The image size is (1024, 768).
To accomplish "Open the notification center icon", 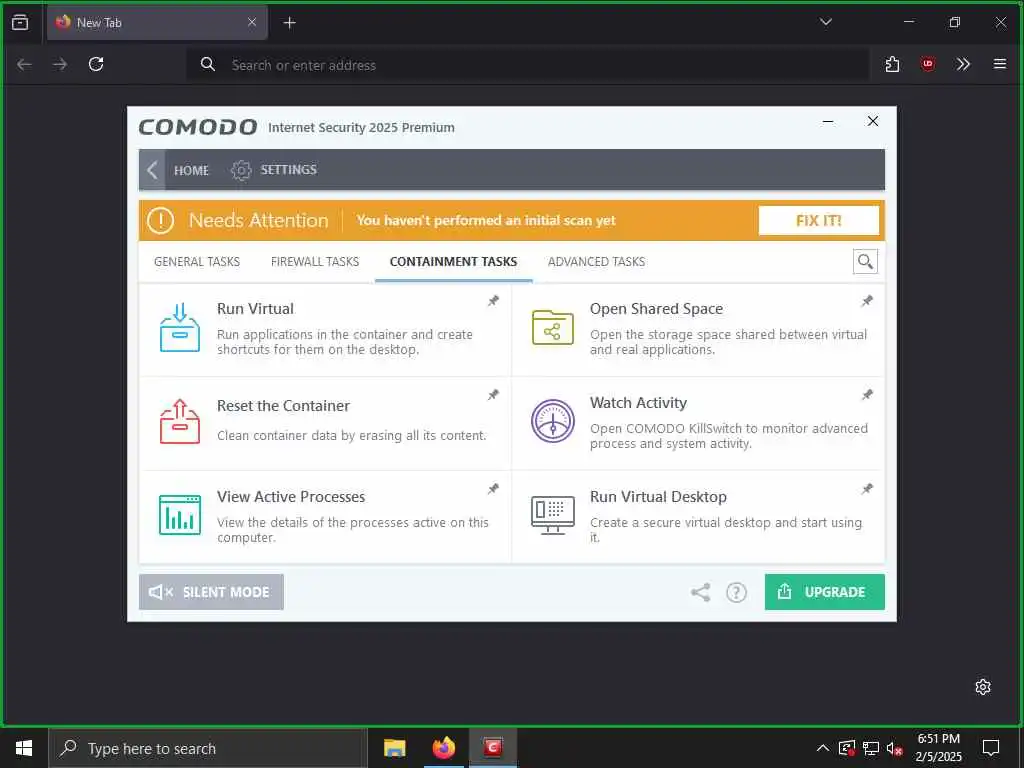I will (991, 748).
